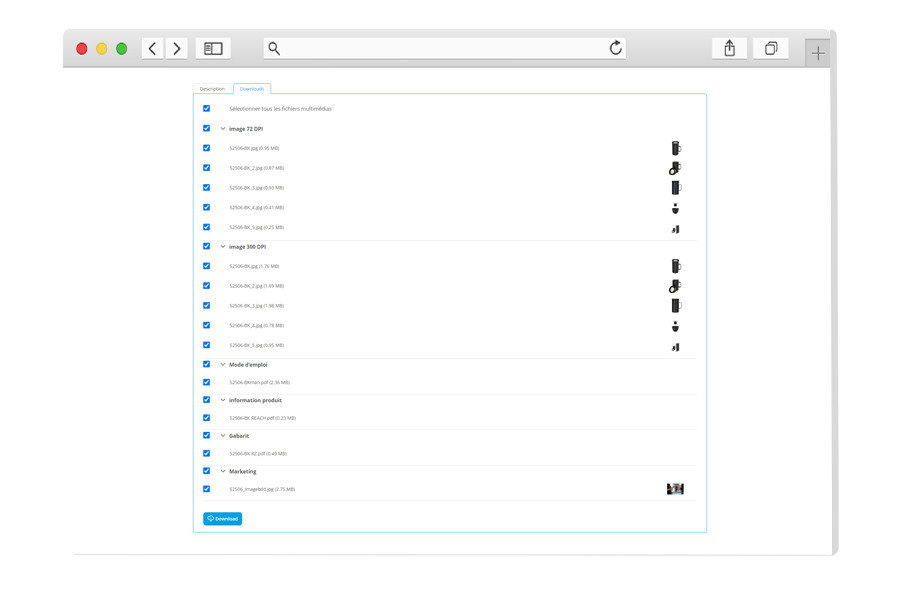The width and height of the screenshot is (900, 600).
Task: Click the browser forward arrow icon
Action: (176, 47)
